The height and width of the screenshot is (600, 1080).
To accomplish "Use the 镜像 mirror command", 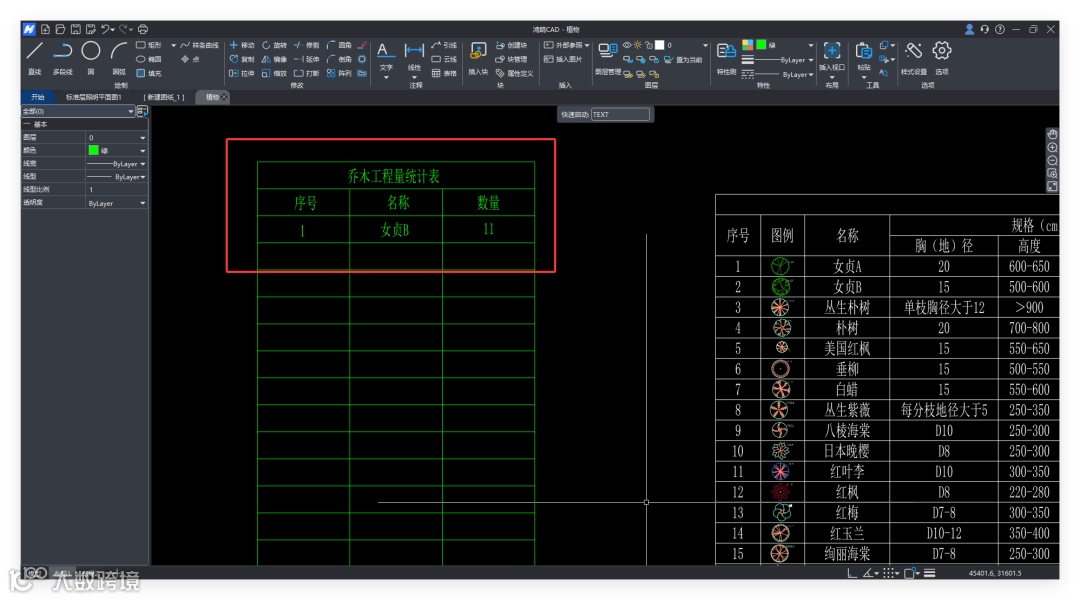I will click(274, 59).
